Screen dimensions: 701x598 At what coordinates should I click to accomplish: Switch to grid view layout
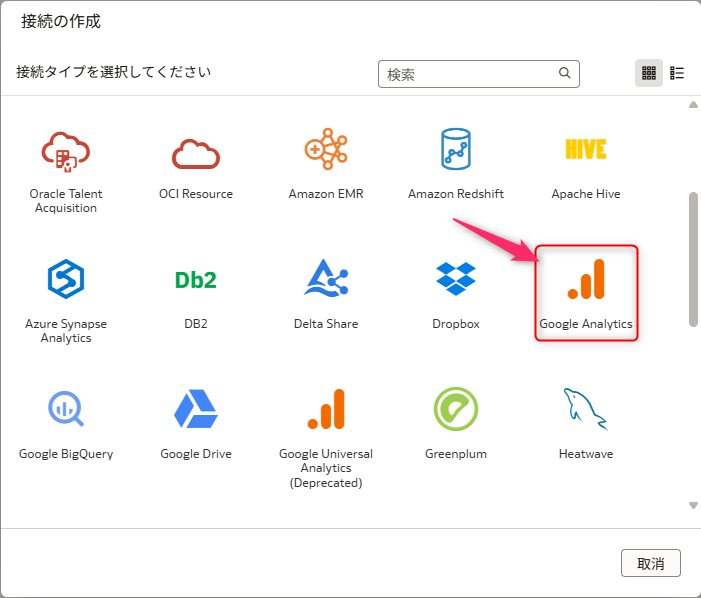(649, 73)
